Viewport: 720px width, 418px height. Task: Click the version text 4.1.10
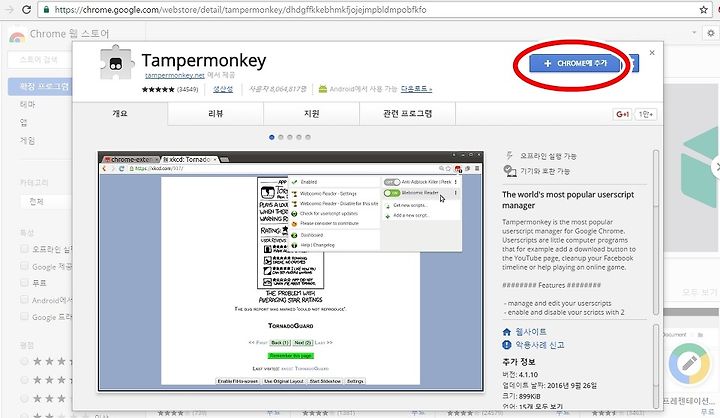point(529,374)
